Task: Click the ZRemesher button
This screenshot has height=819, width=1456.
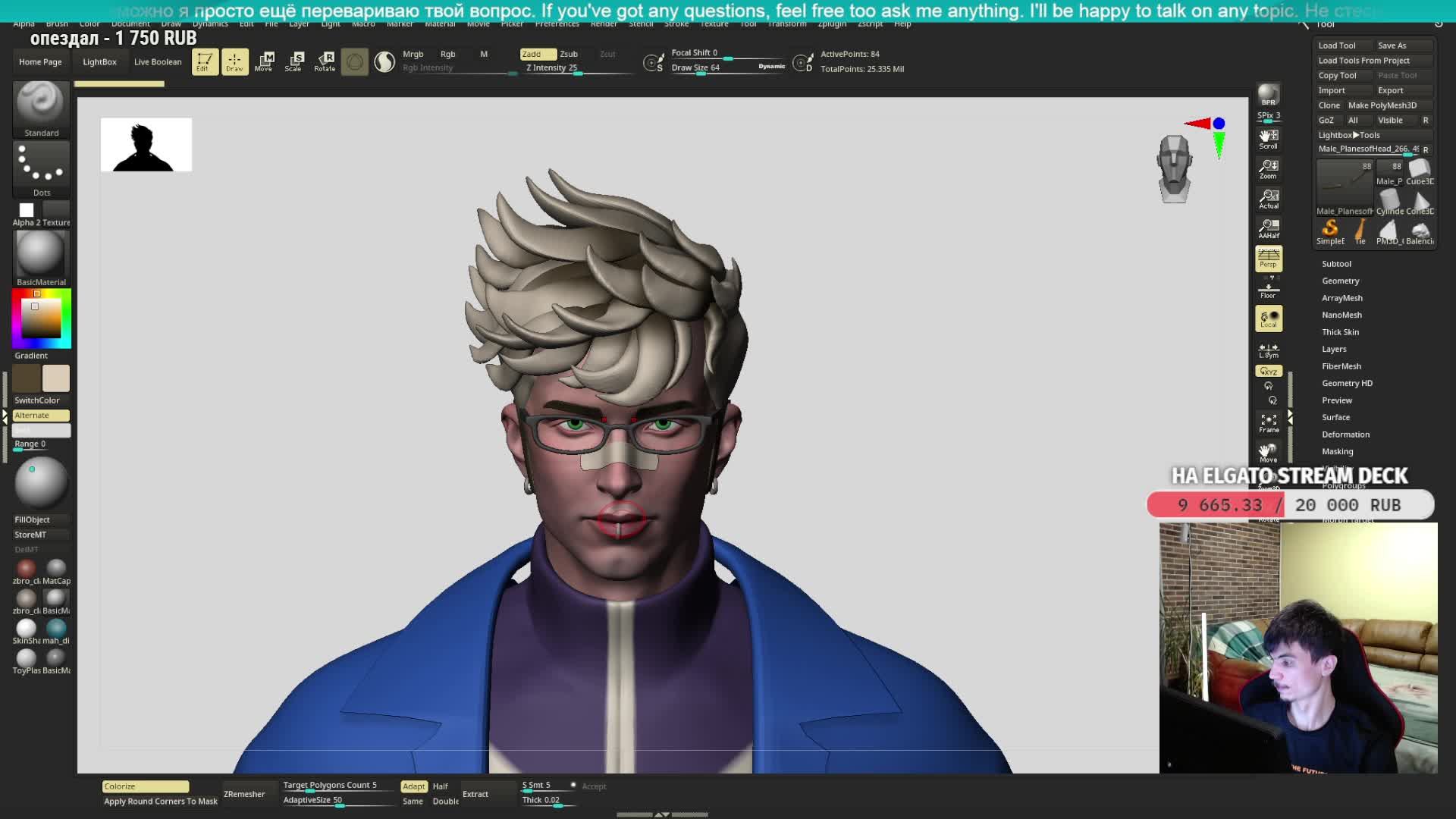Action: (244, 794)
